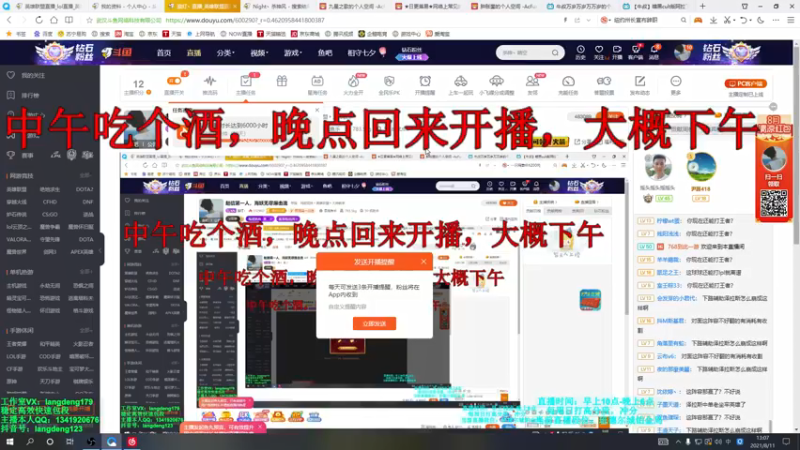Select DOTA2 category in sidebar
800x450 pixels.
[x=85, y=189]
